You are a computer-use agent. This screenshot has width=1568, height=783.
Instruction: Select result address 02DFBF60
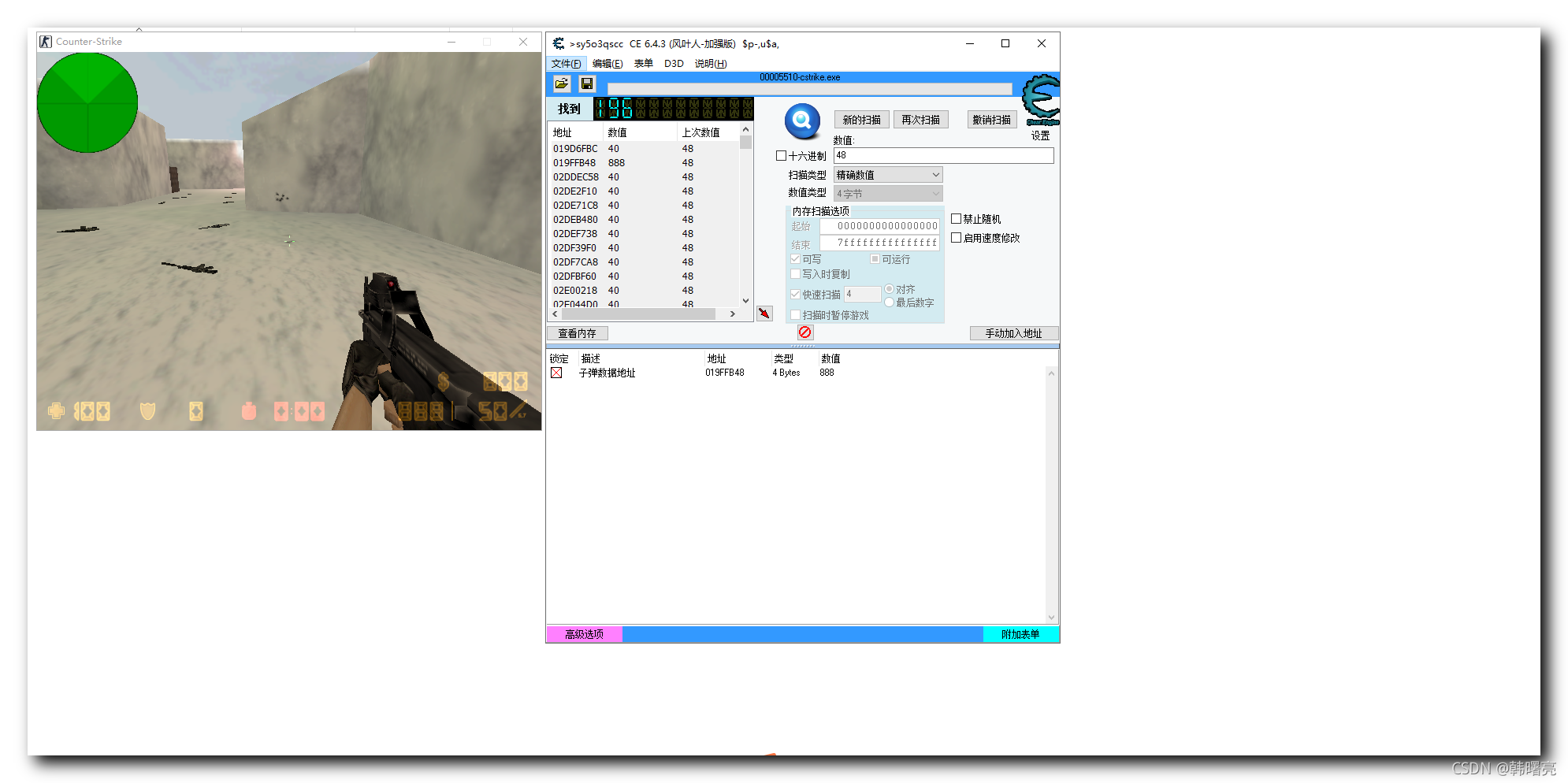pyautogui.click(x=574, y=276)
